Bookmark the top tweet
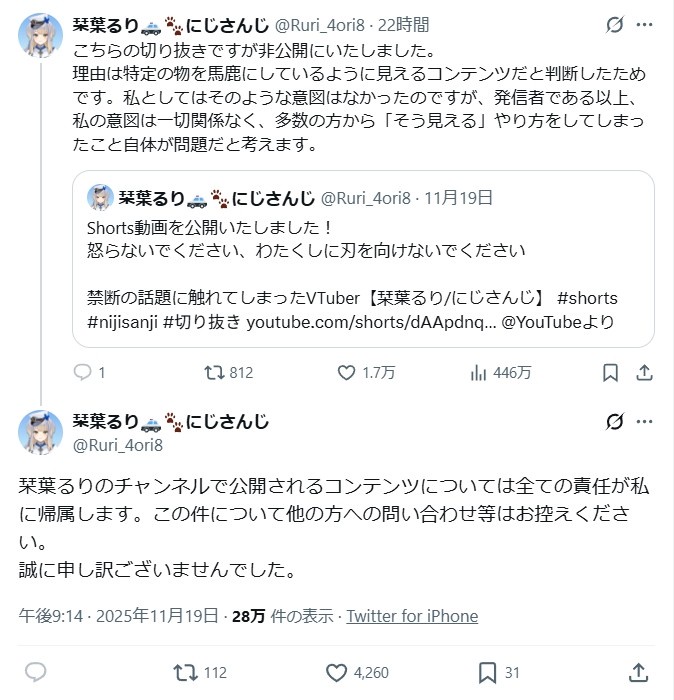Screen dimensions: 674x700 pyautogui.click(x=611, y=373)
